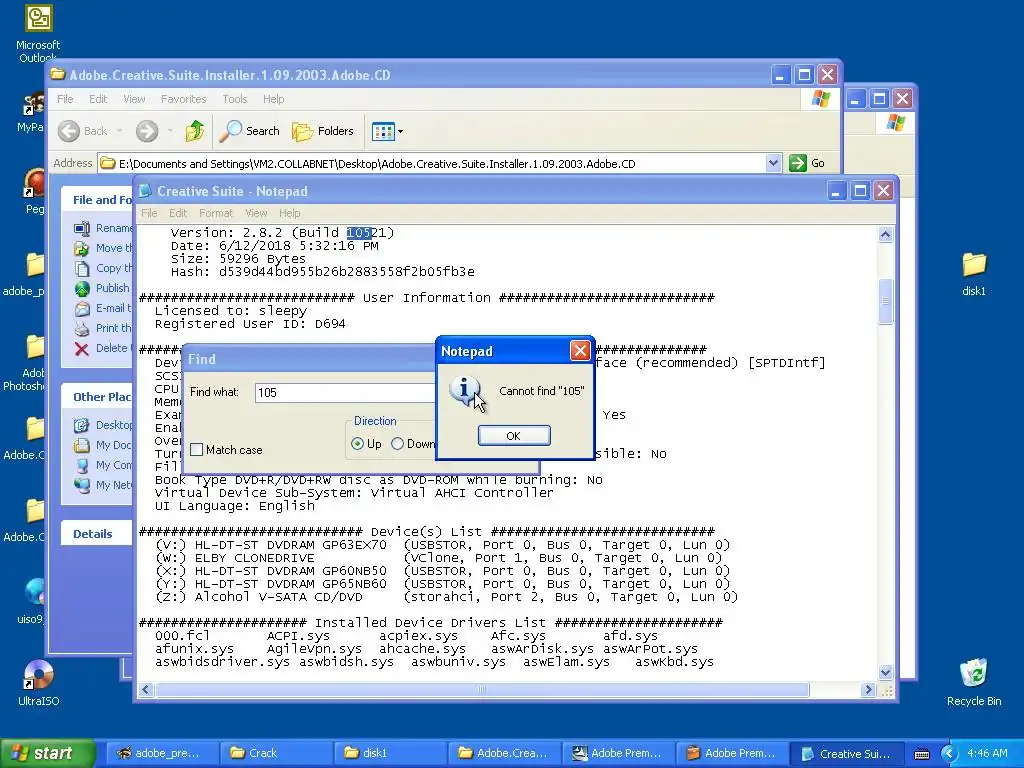Click the Explorer Forward arrow
Image resolution: width=1024 pixels, height=768 pixels.
click(147, 131)
